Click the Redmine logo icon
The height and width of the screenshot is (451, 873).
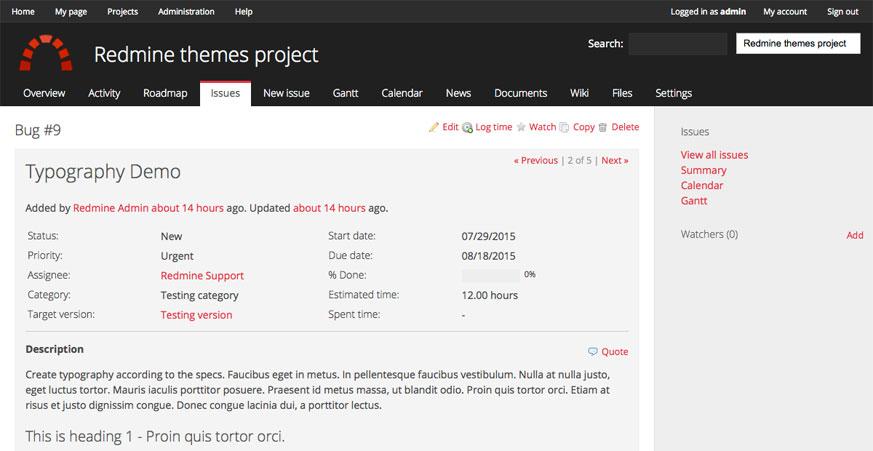point(45,53)
